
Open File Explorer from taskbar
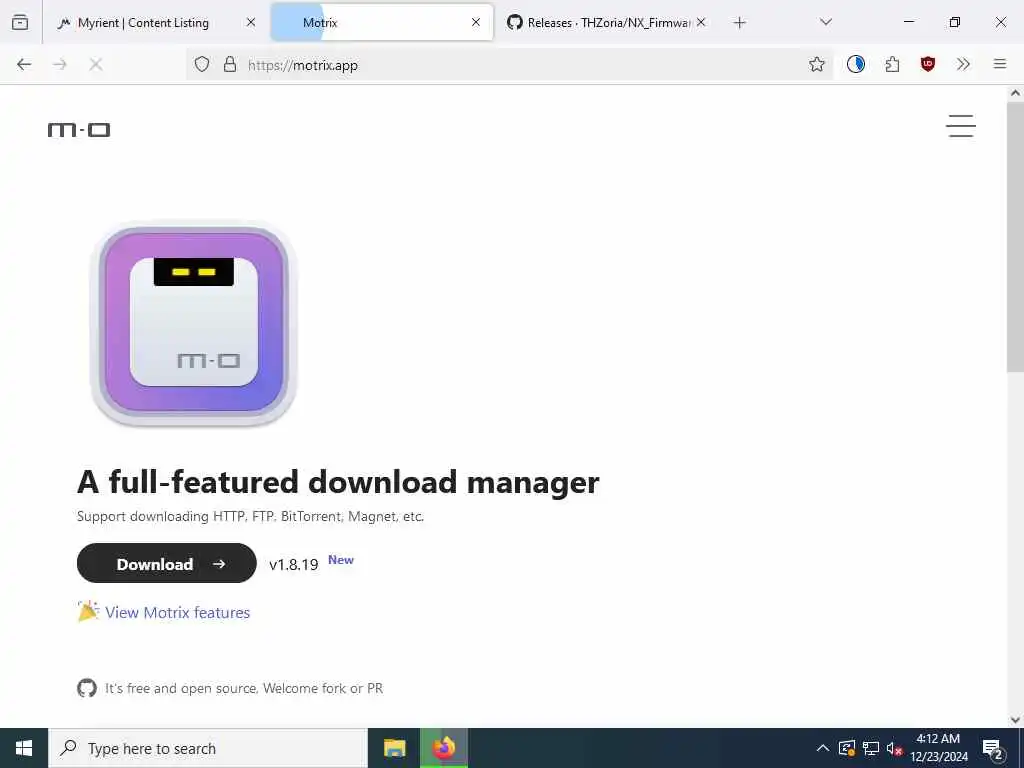tap(394, 748)
